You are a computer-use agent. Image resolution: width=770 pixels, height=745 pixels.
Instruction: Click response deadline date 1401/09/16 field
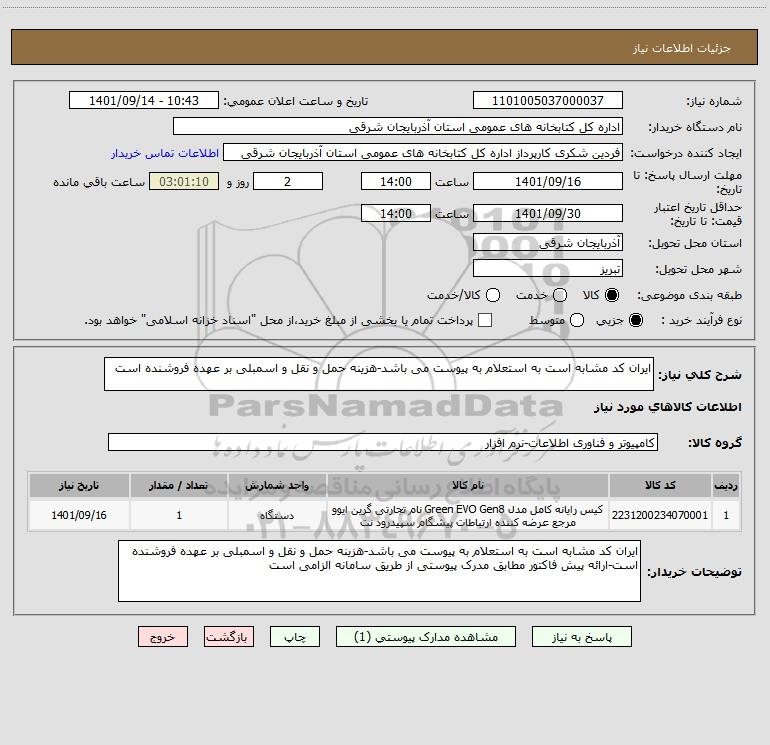point(548,181)
